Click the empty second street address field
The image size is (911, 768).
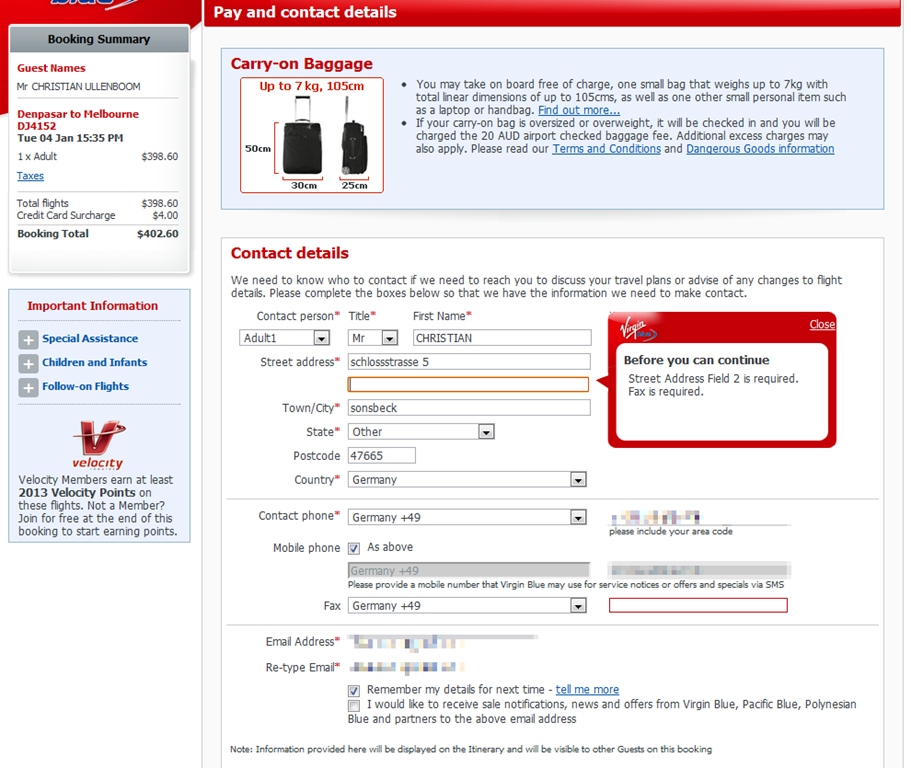(x=468, y=385)
